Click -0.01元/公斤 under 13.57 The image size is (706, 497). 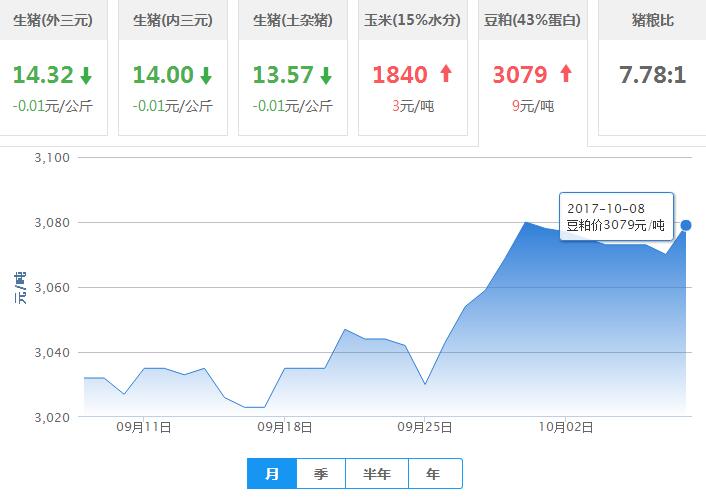pos(293,106)
